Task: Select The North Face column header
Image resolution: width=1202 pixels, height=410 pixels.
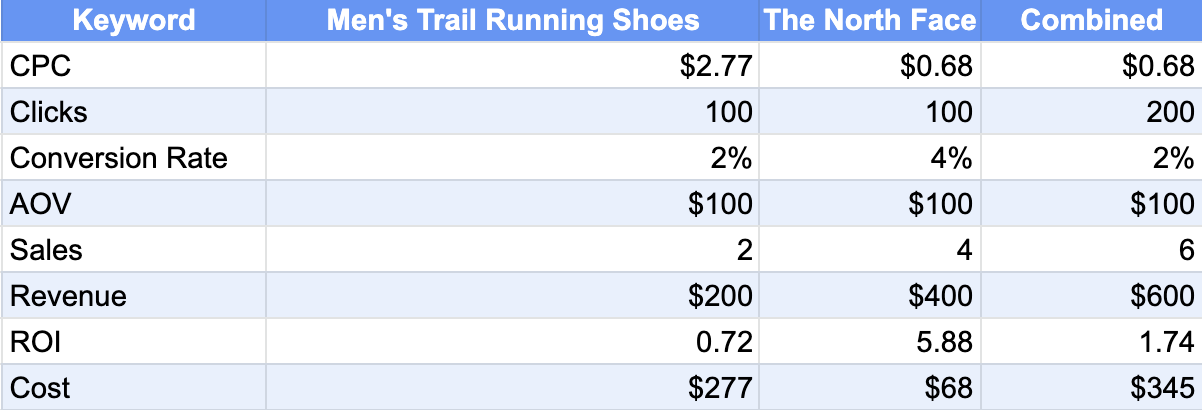Action: (x=869, y=20)
